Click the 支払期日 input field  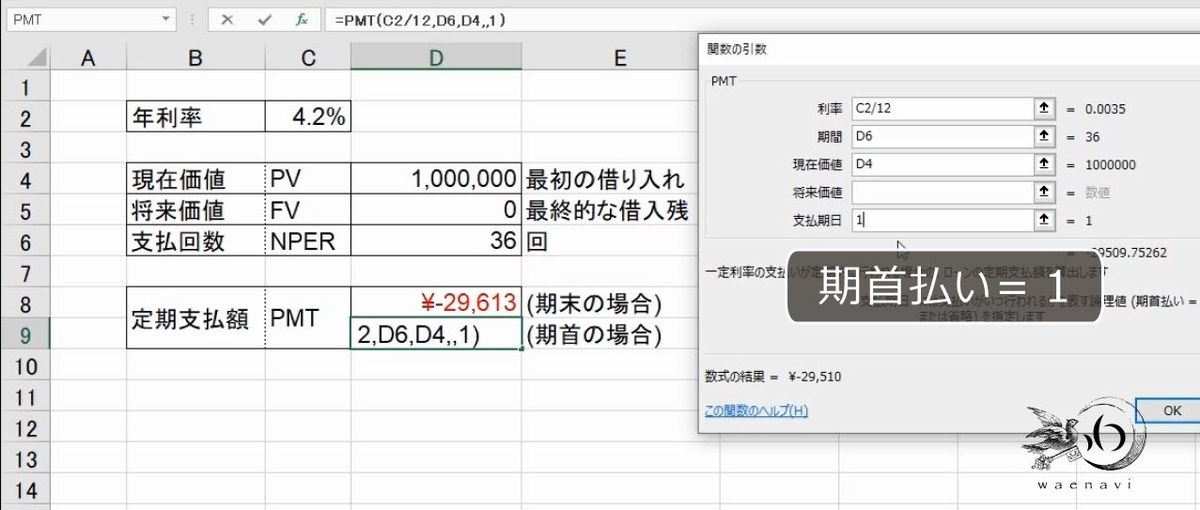click(941, 219)
